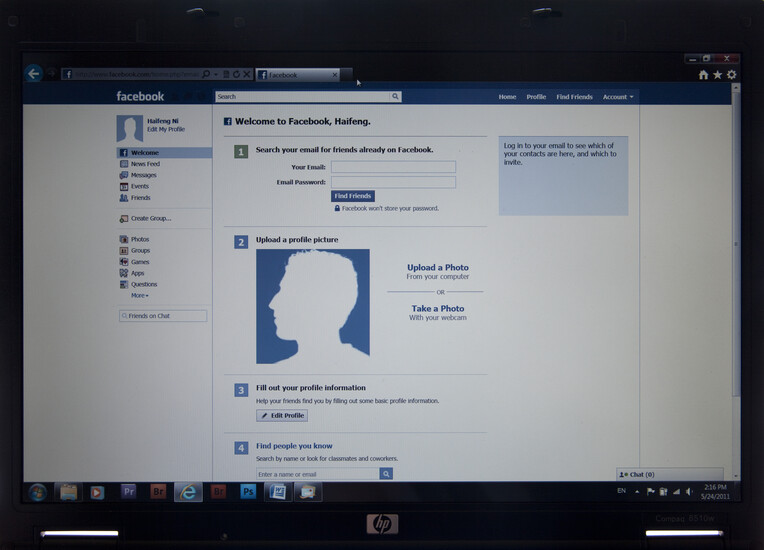Open Word from the taskbar

[x=278, y=492]
